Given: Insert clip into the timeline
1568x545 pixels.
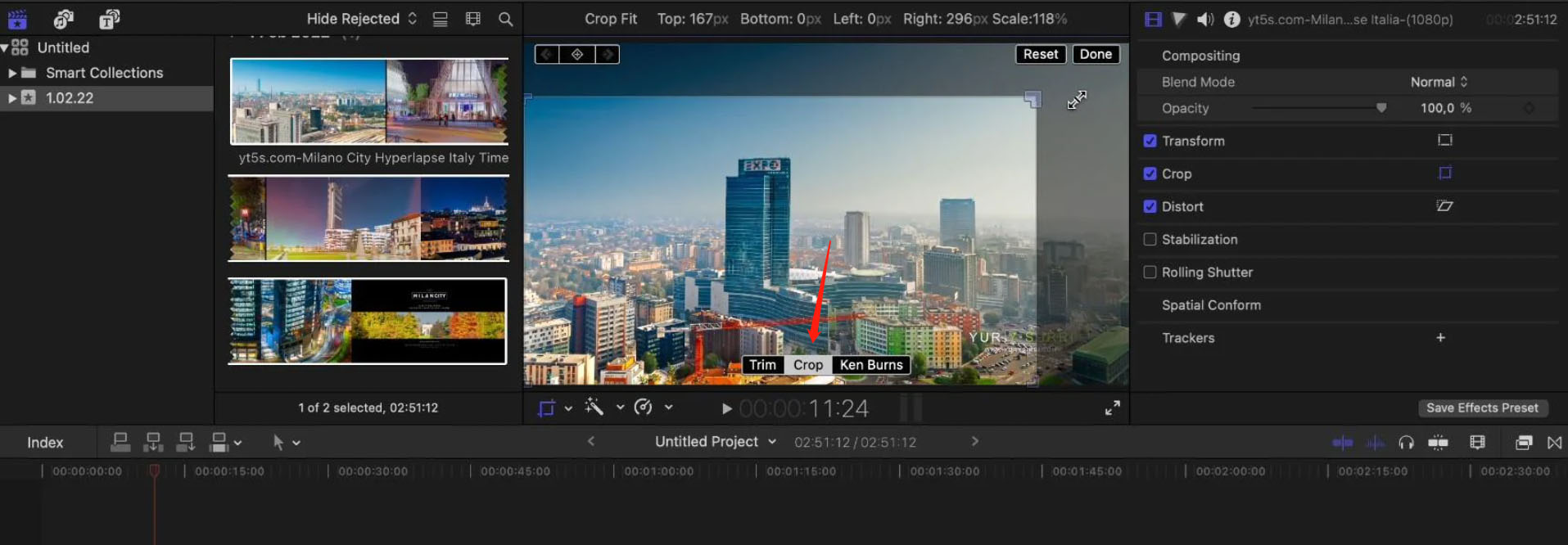Looking at the screenshot, I should click(x=153, y=443).
